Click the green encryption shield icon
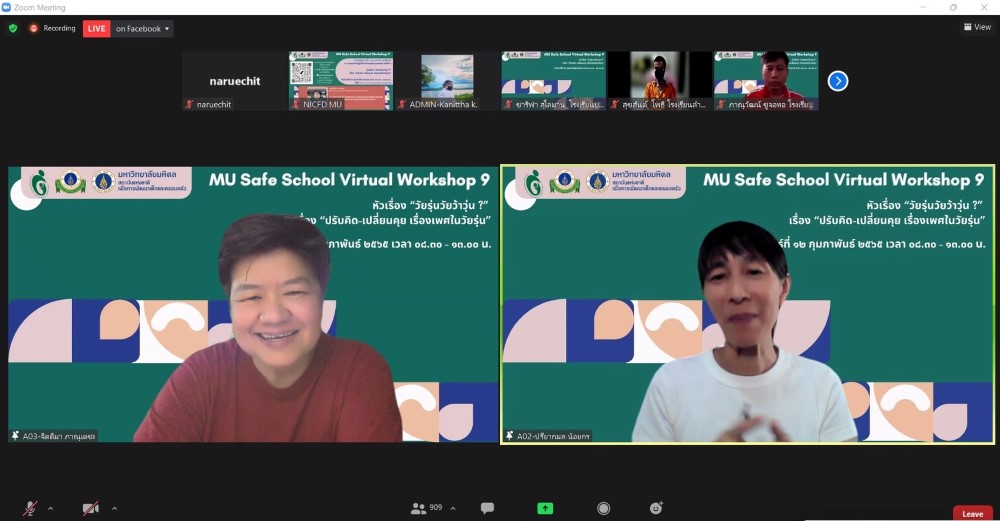Image resolution: width=1000 pixels, height=521 pixels. point(13,28)
